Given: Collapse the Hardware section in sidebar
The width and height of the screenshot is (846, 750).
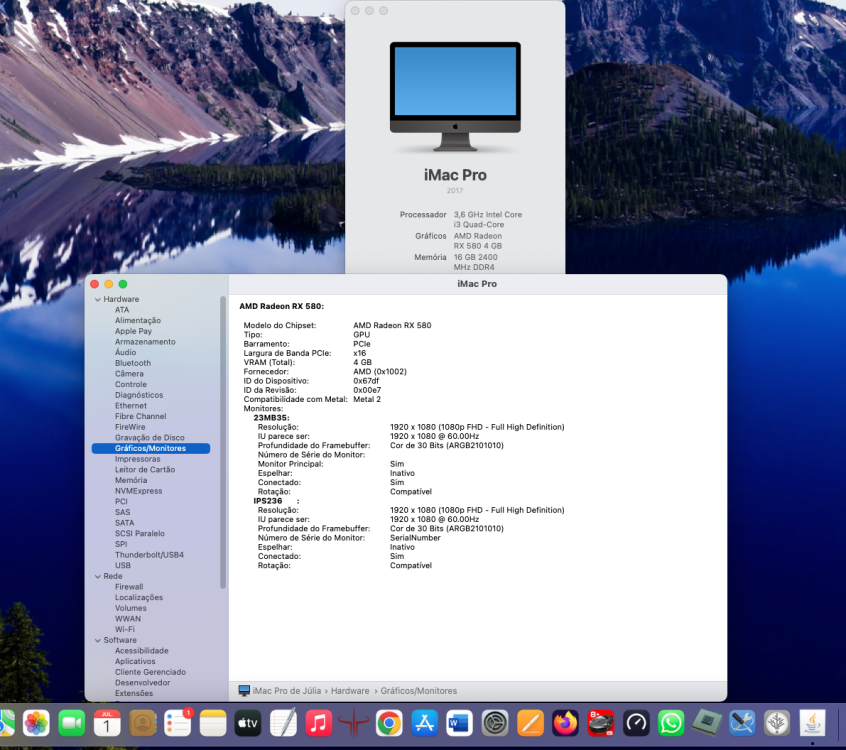Looking at the screenshot, I should coord(98,299).
